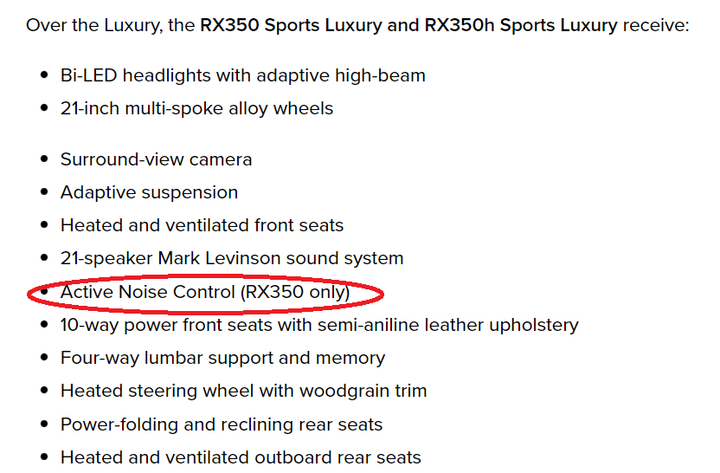
Task: Click 'Four-way lumbar support and memory' text
Action: point(223,358)
